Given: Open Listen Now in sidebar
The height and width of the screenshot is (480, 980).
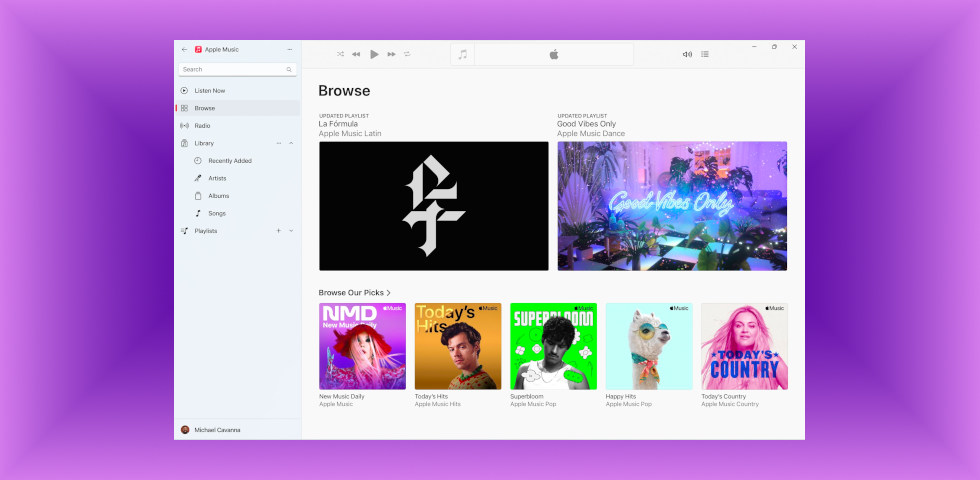Looking at the screenshot, I should (x=238, y=91).
